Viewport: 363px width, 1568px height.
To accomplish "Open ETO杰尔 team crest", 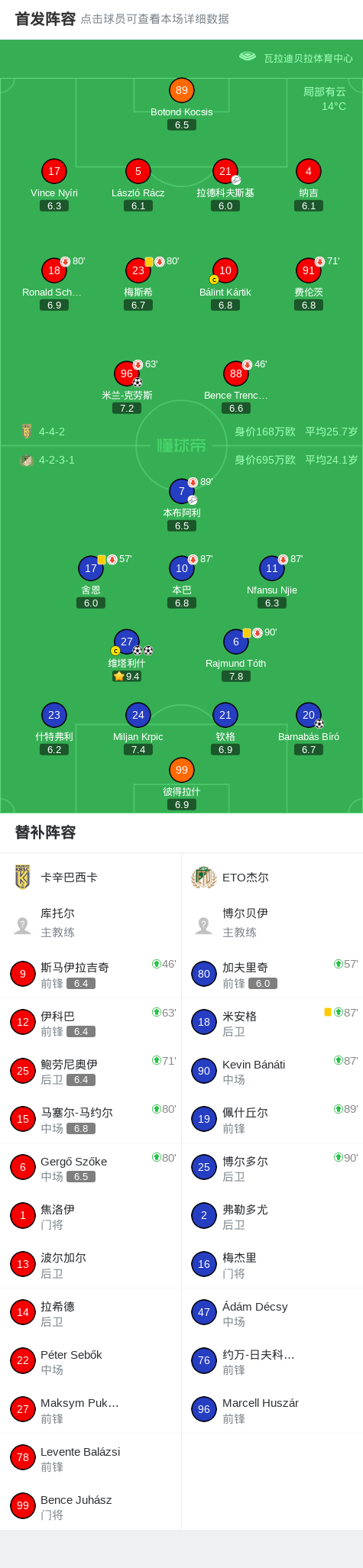I will click(x=204, y=877).
